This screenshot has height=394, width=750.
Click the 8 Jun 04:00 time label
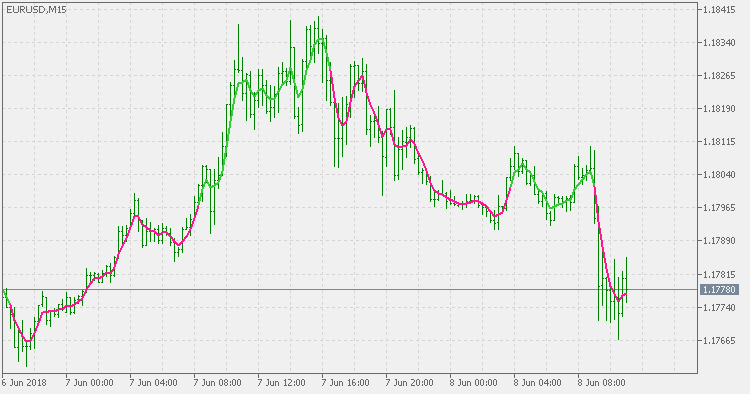[538, 383]
